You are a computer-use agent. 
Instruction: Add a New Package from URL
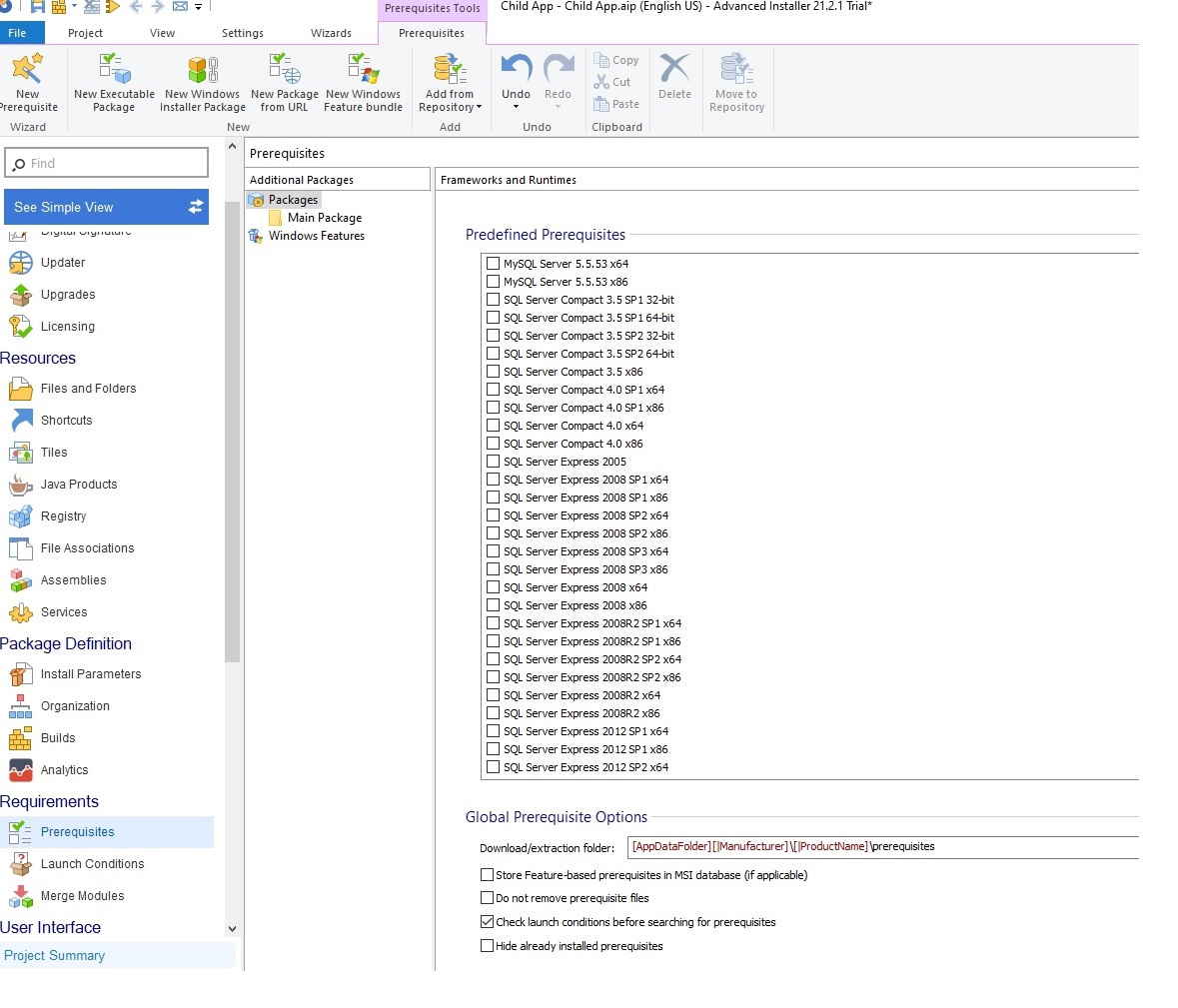click(x=285, y=83)
